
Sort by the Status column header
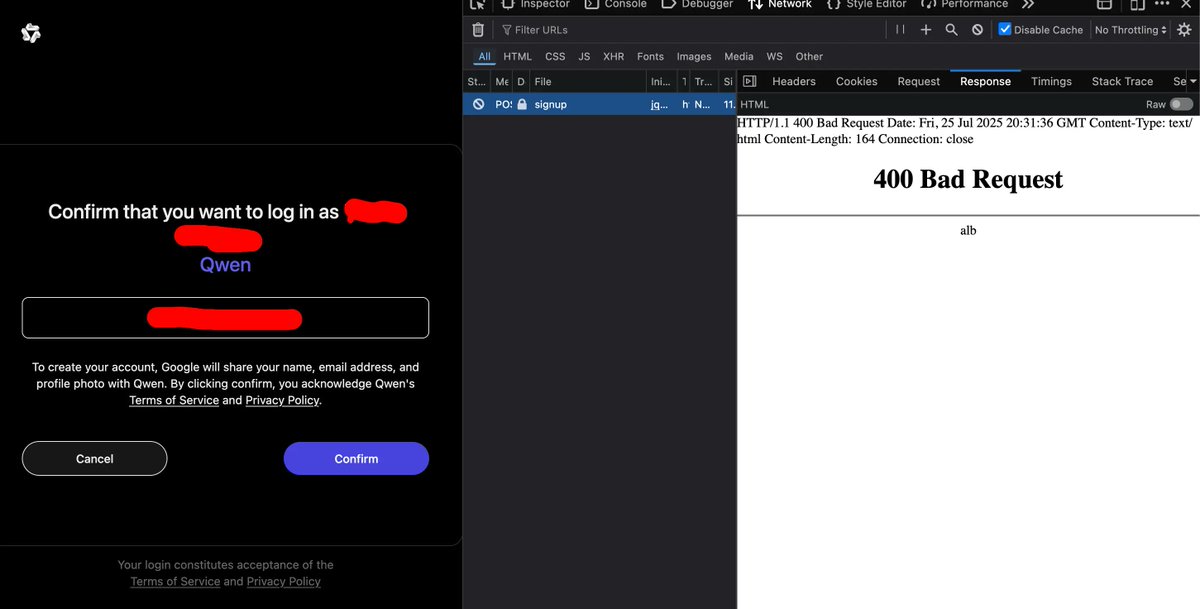[477, 81]
